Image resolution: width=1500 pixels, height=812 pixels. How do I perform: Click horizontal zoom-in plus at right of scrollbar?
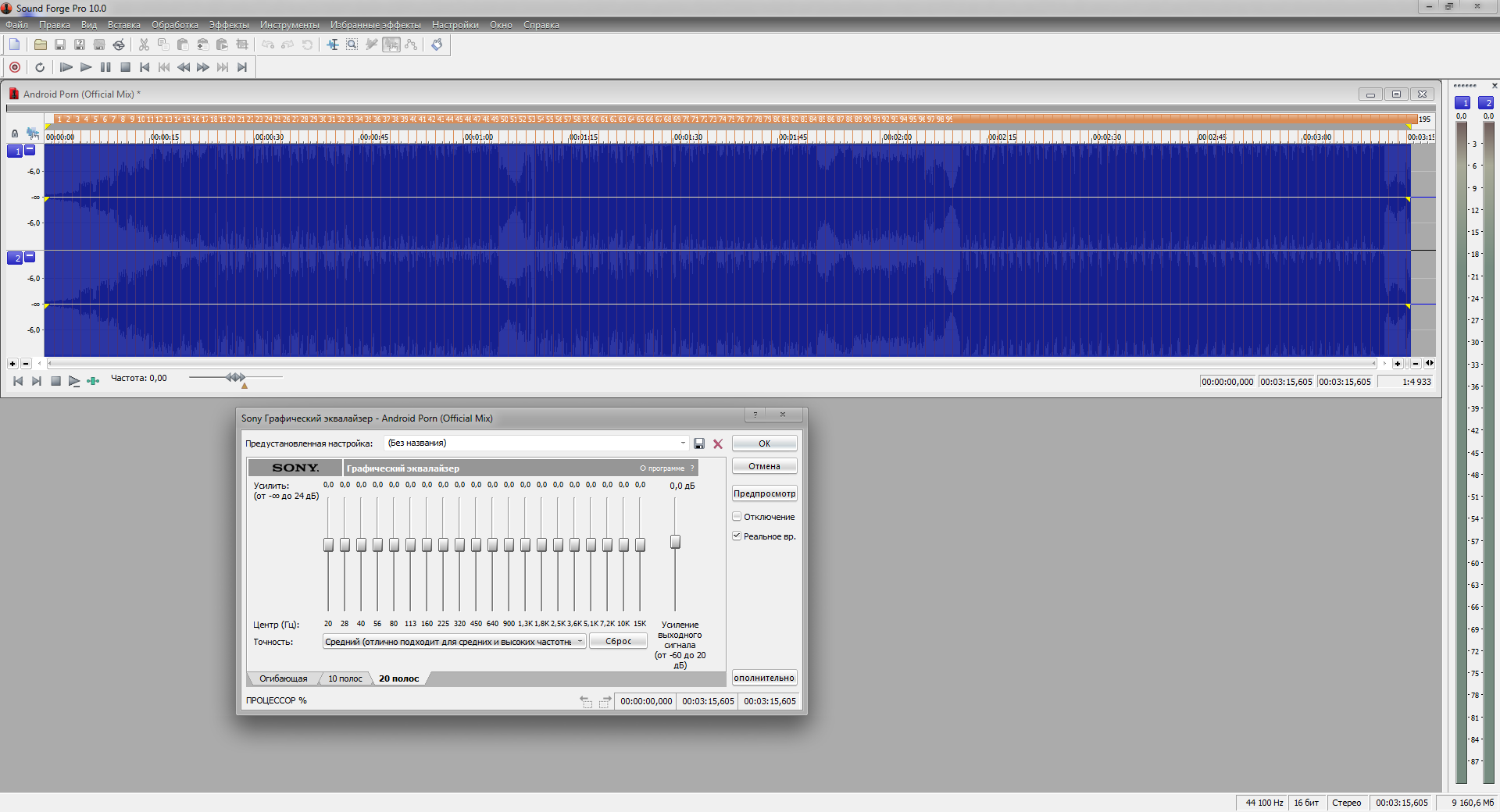[x=1398, y=363]
